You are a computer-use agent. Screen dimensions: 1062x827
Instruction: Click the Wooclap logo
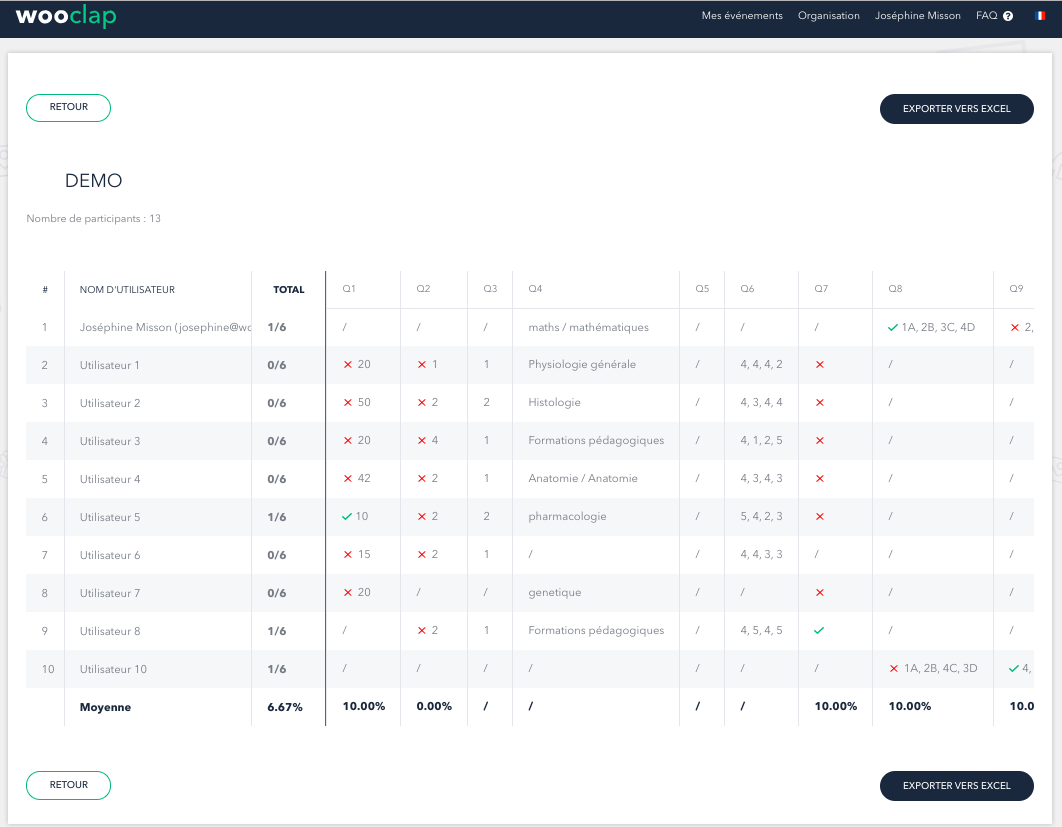[x=66, y=16]
